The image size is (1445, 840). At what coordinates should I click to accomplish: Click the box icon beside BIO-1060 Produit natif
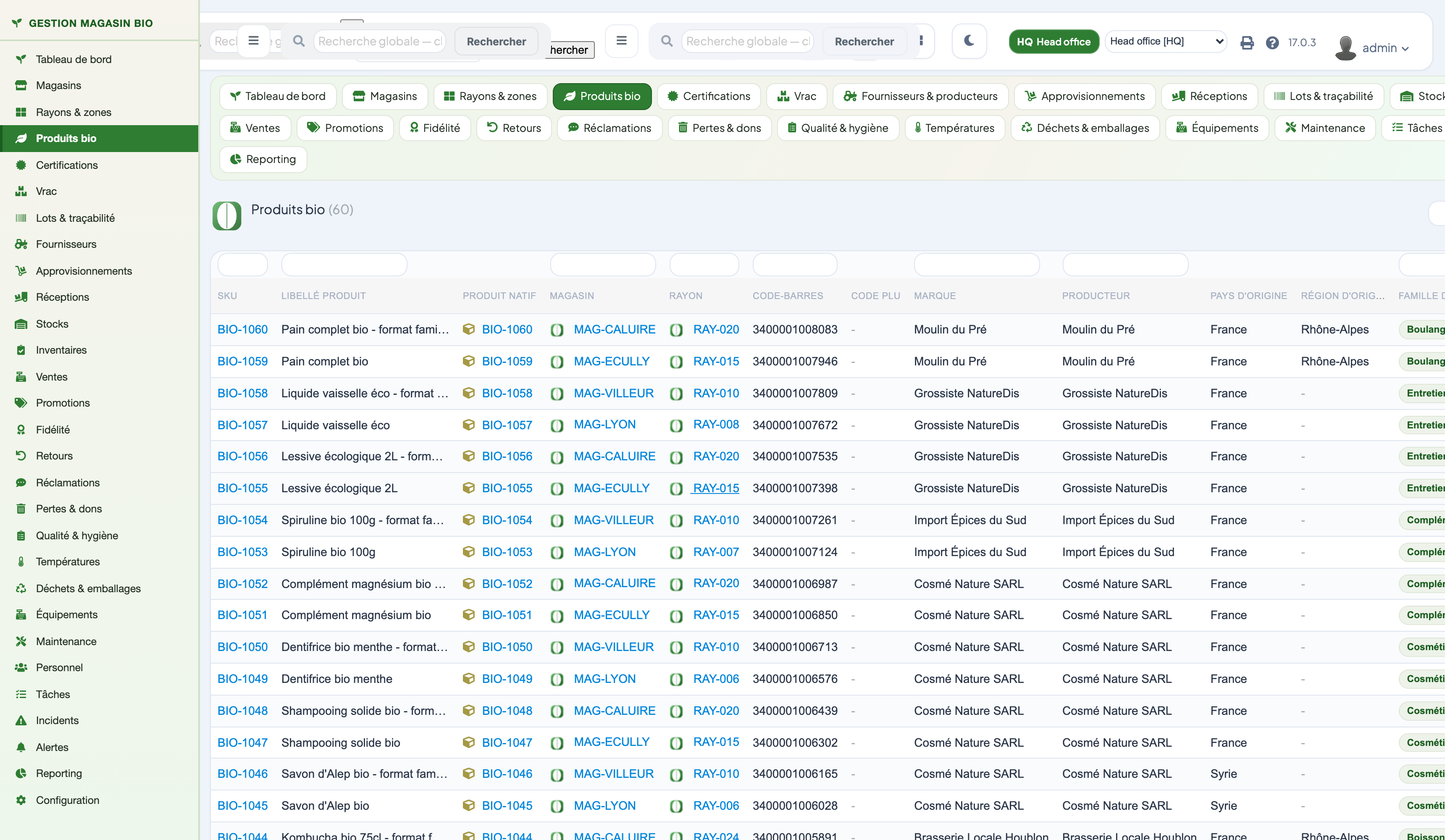(469, 330)
